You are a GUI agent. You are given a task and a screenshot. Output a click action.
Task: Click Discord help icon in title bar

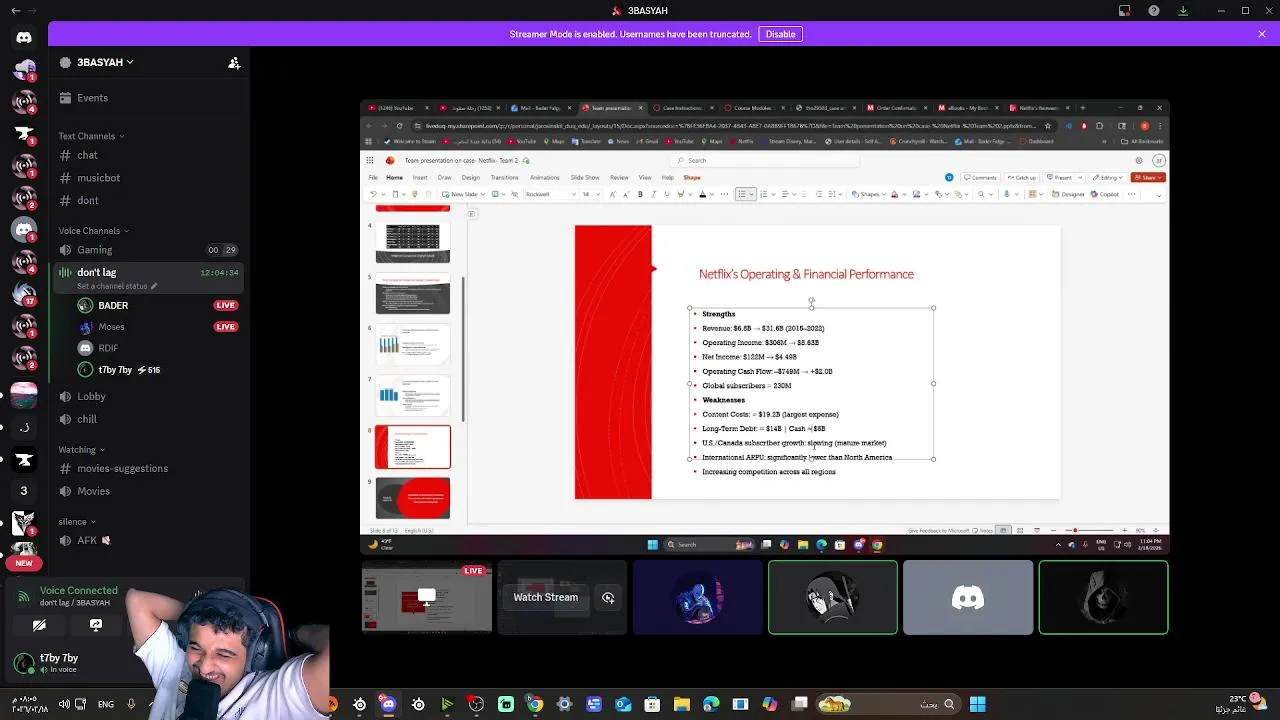click(x=1154, y=11)
